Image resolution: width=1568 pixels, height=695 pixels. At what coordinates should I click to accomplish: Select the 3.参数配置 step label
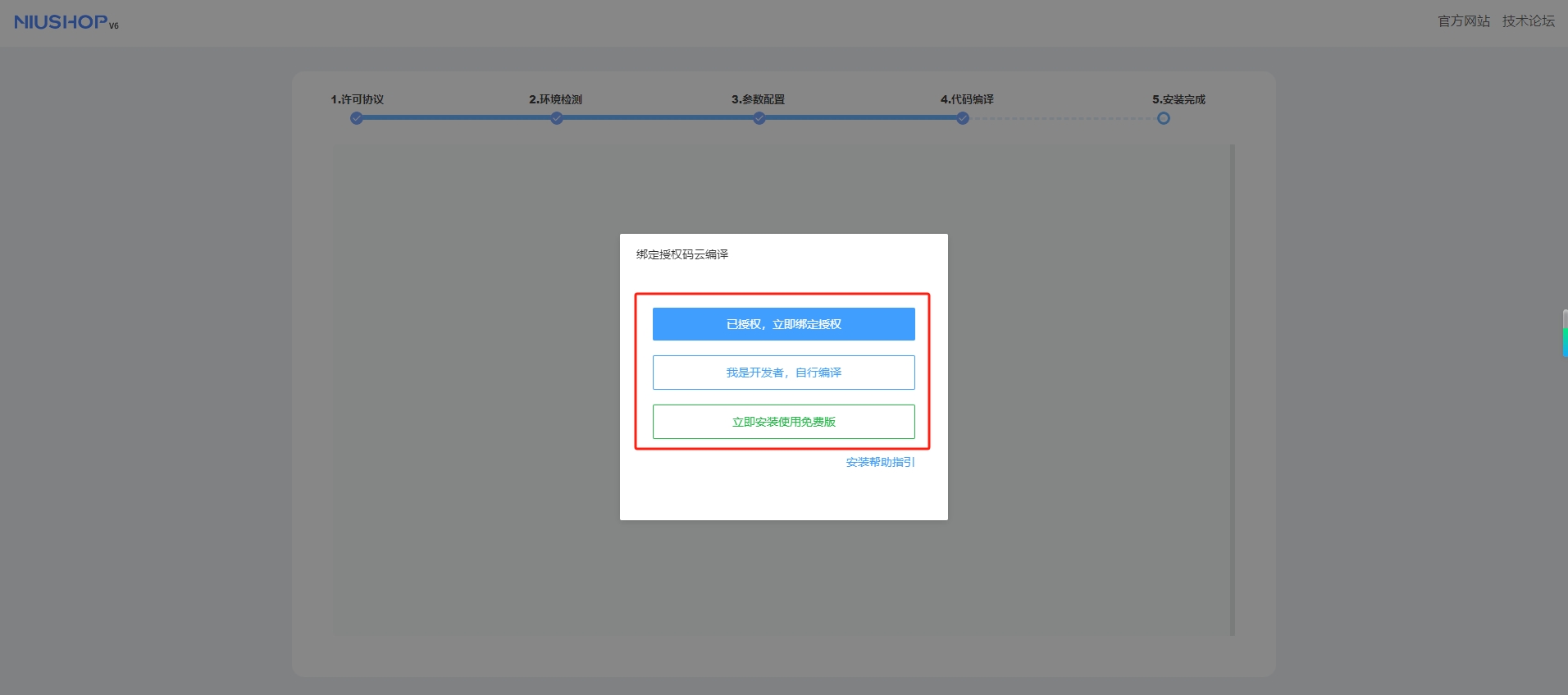click(x=758, y=99)
